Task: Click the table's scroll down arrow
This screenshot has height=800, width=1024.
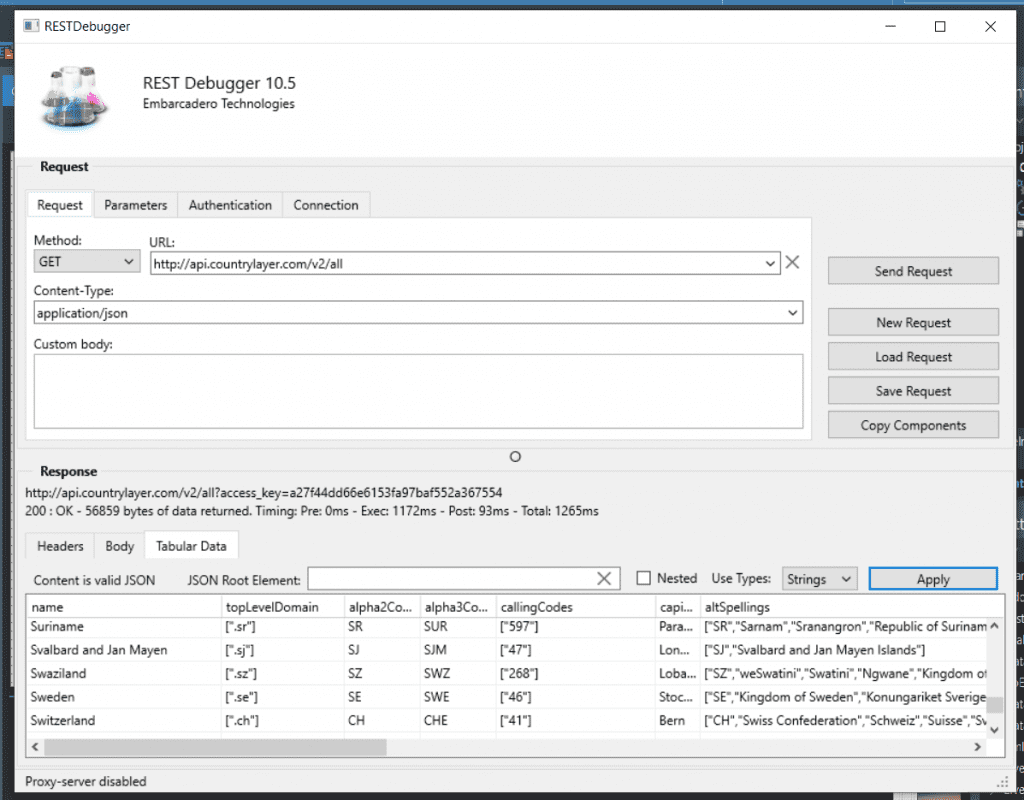Action: (994, 729)
